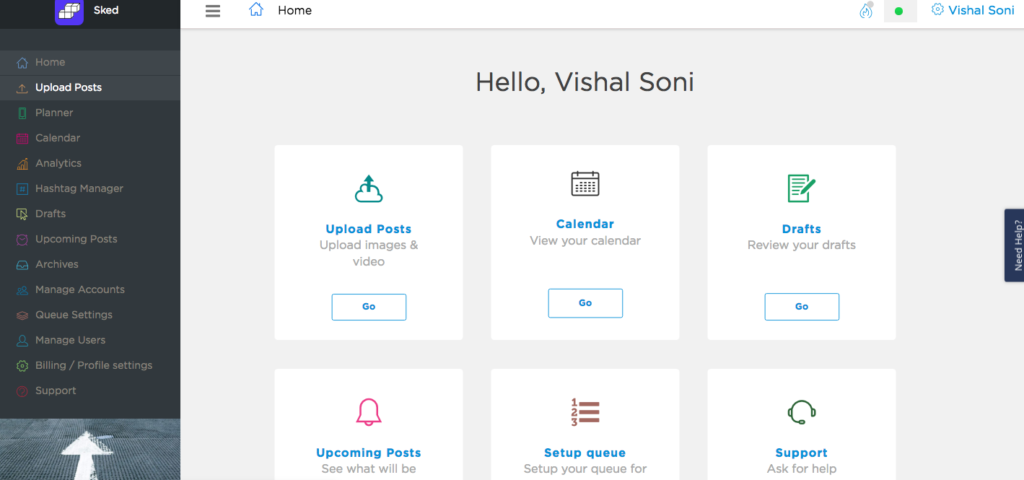
Task: Toggle the hamburger sidebar menu
Action: 212,11
